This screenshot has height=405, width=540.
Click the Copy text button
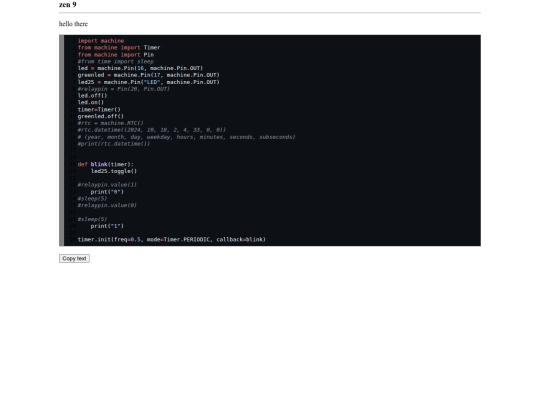(74, 258)
